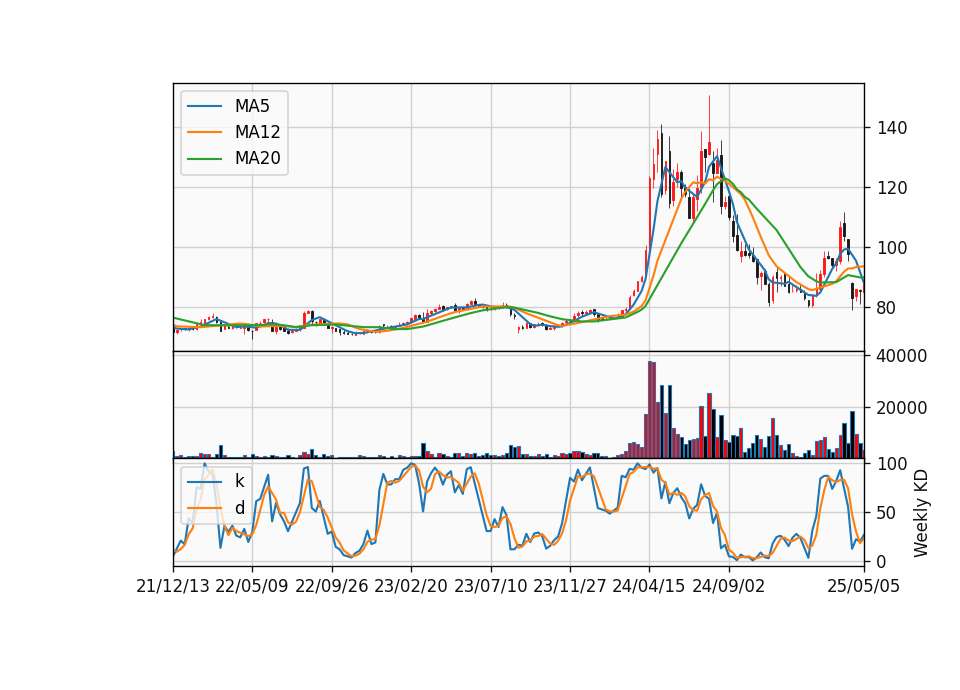This screenshot has height=690, width=960.
Task: Click the 80 price axis tick
Action: pos(887,308)
